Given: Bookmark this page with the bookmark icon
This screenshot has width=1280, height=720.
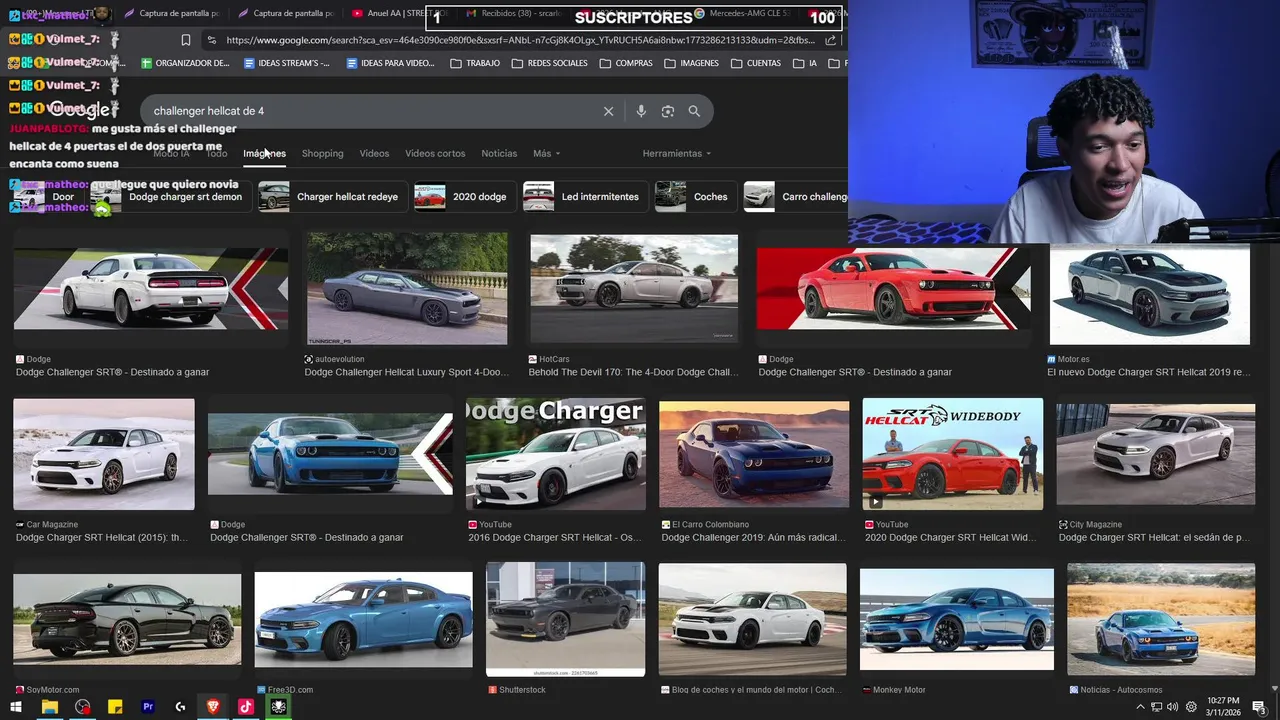Looking at the screenshot, I should [185, 40].
